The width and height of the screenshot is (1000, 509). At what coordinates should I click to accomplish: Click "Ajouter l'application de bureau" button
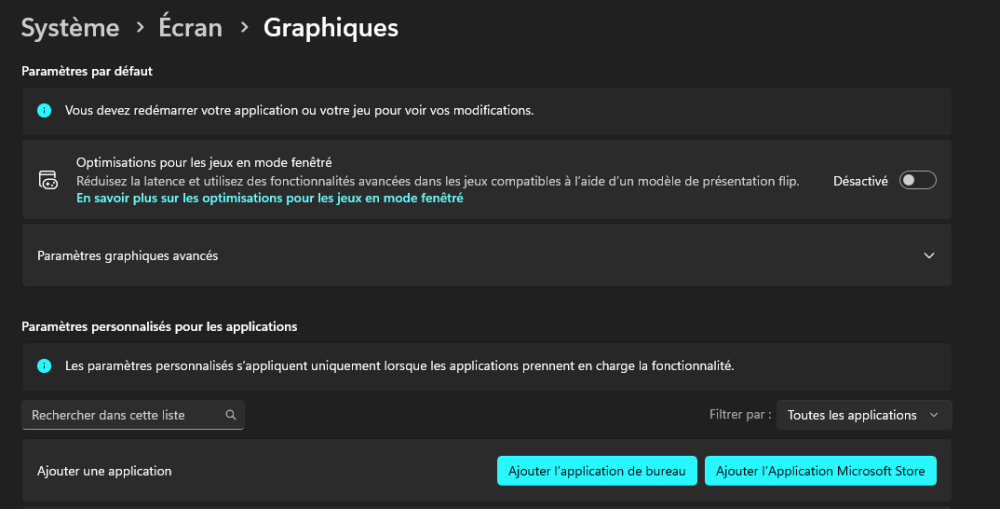click(597, 471)
